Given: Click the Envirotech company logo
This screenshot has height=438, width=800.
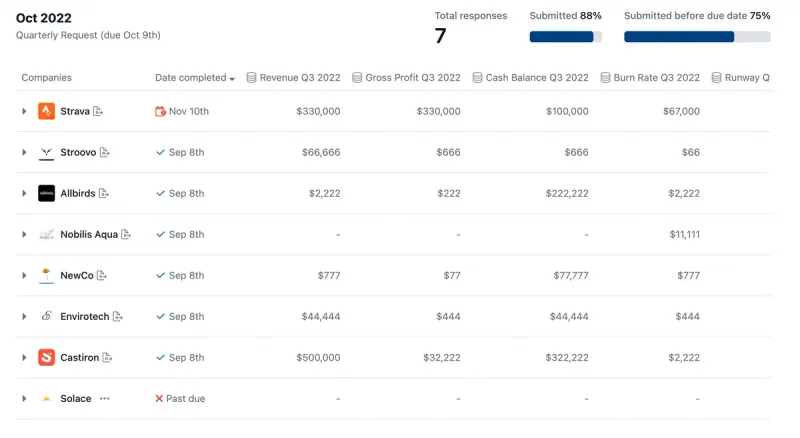Looking at the screenshot, I should pyautogui.click(x=46, y=317).
